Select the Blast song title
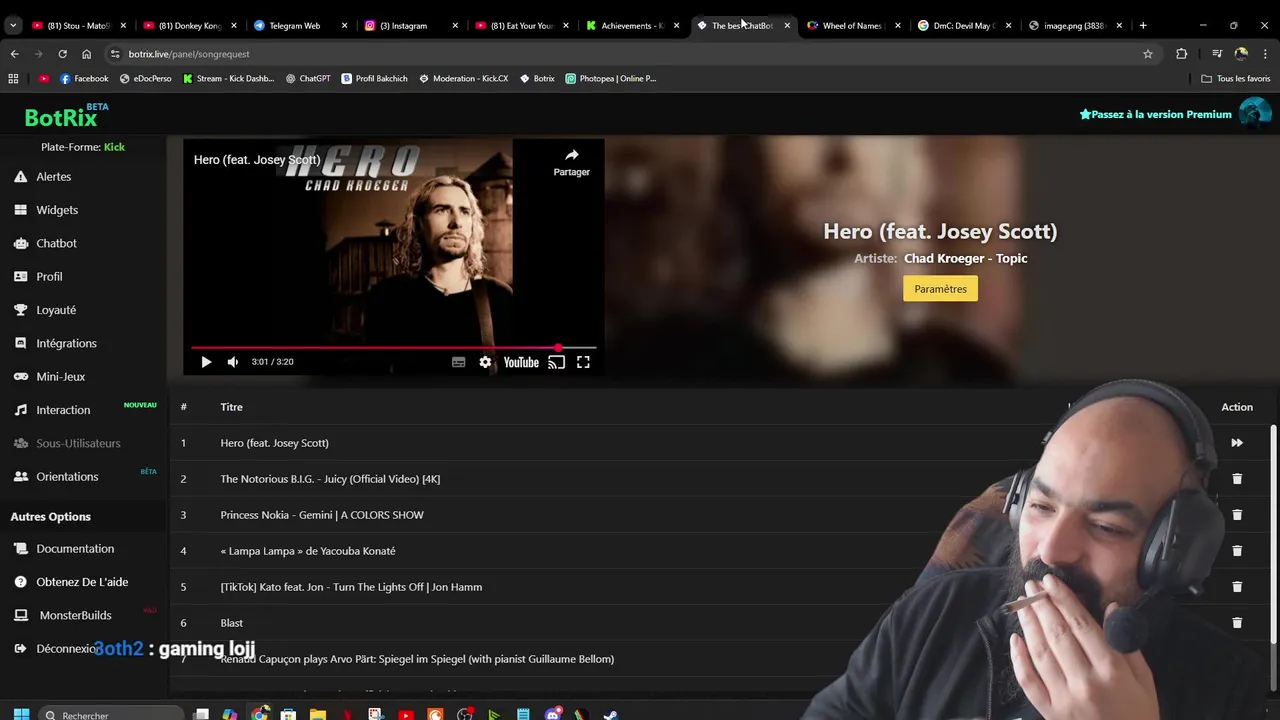1280x720 pixels. pyautogui.click(x=232, y=623)
